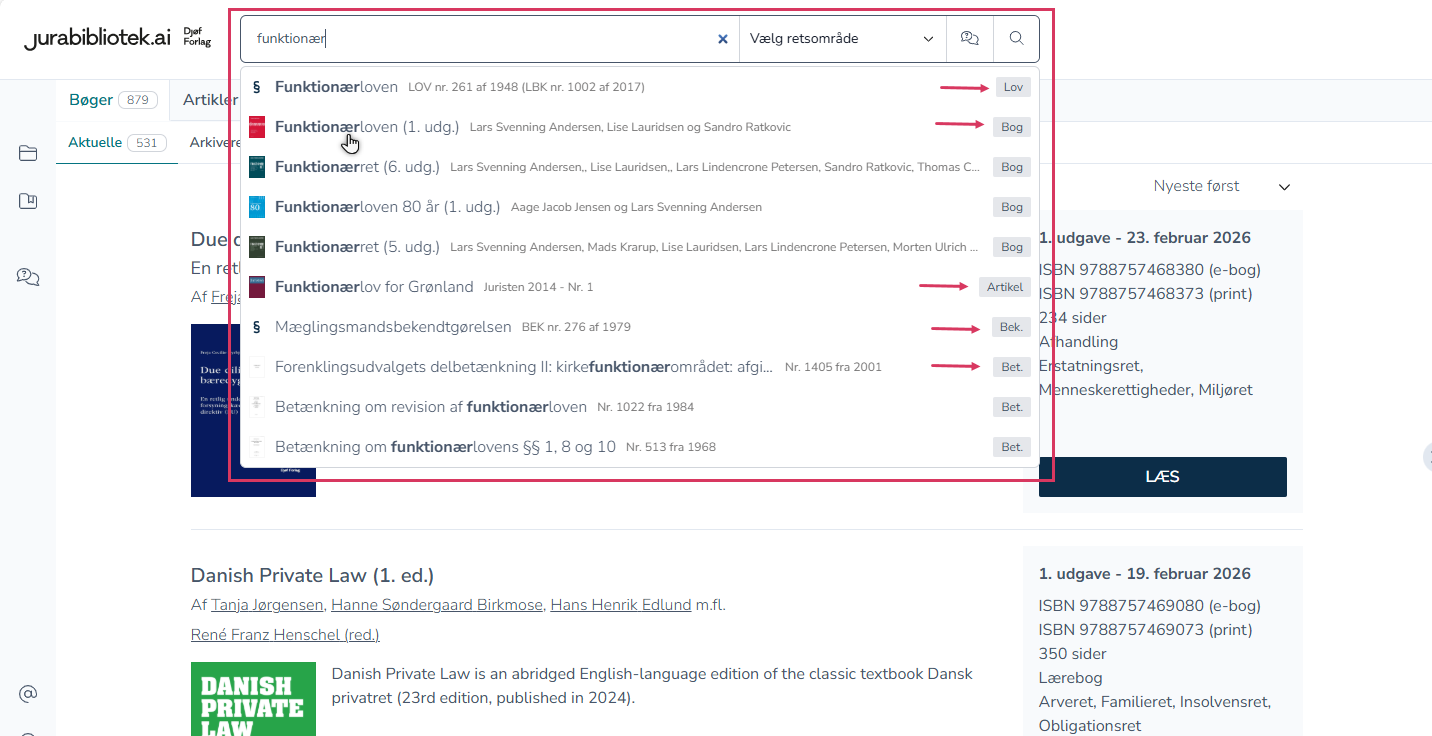Image resolution: width=1432 pixels, height=736 pixels.
Task: Click the @ contact icon in sidebar
Action: (28, 693)
